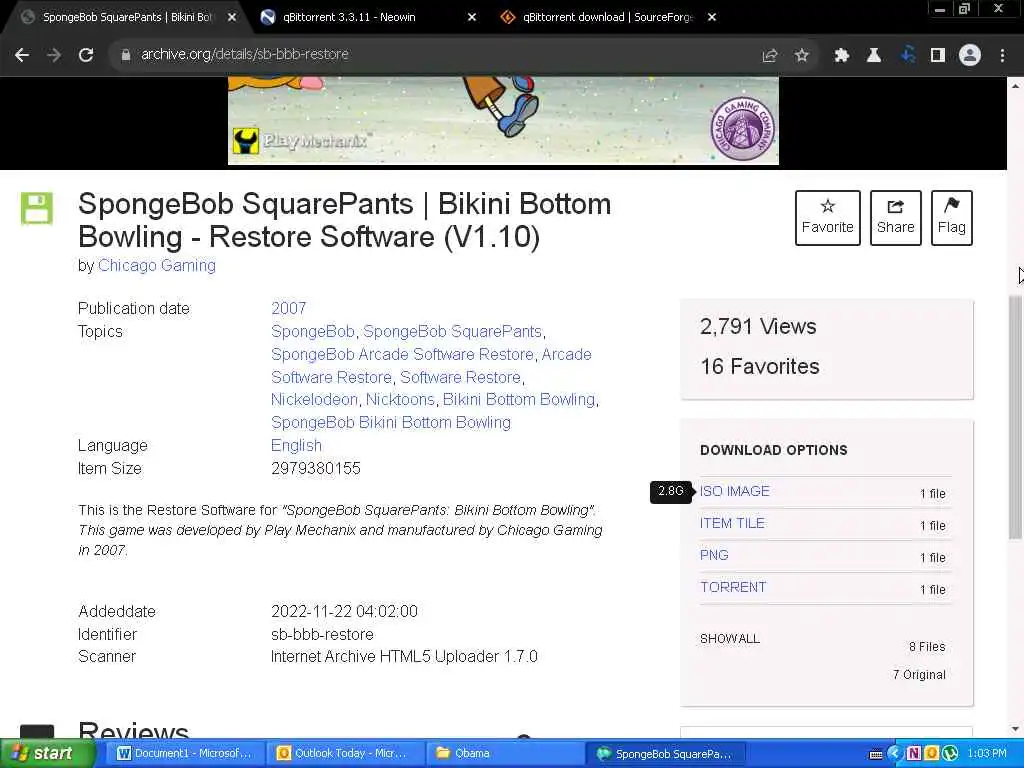
Task: Click the green floppy disk software icon
Action: click(x=37, y=208)
